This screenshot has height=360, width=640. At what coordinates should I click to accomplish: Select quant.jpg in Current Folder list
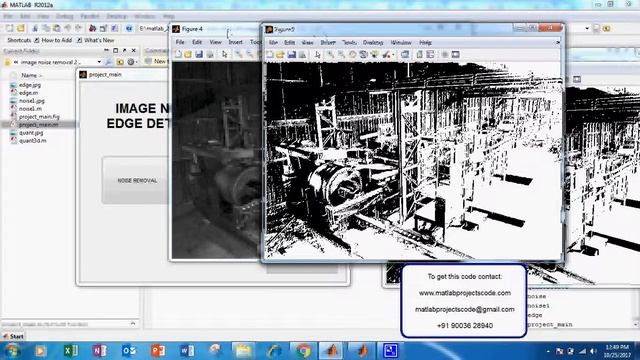31,133
